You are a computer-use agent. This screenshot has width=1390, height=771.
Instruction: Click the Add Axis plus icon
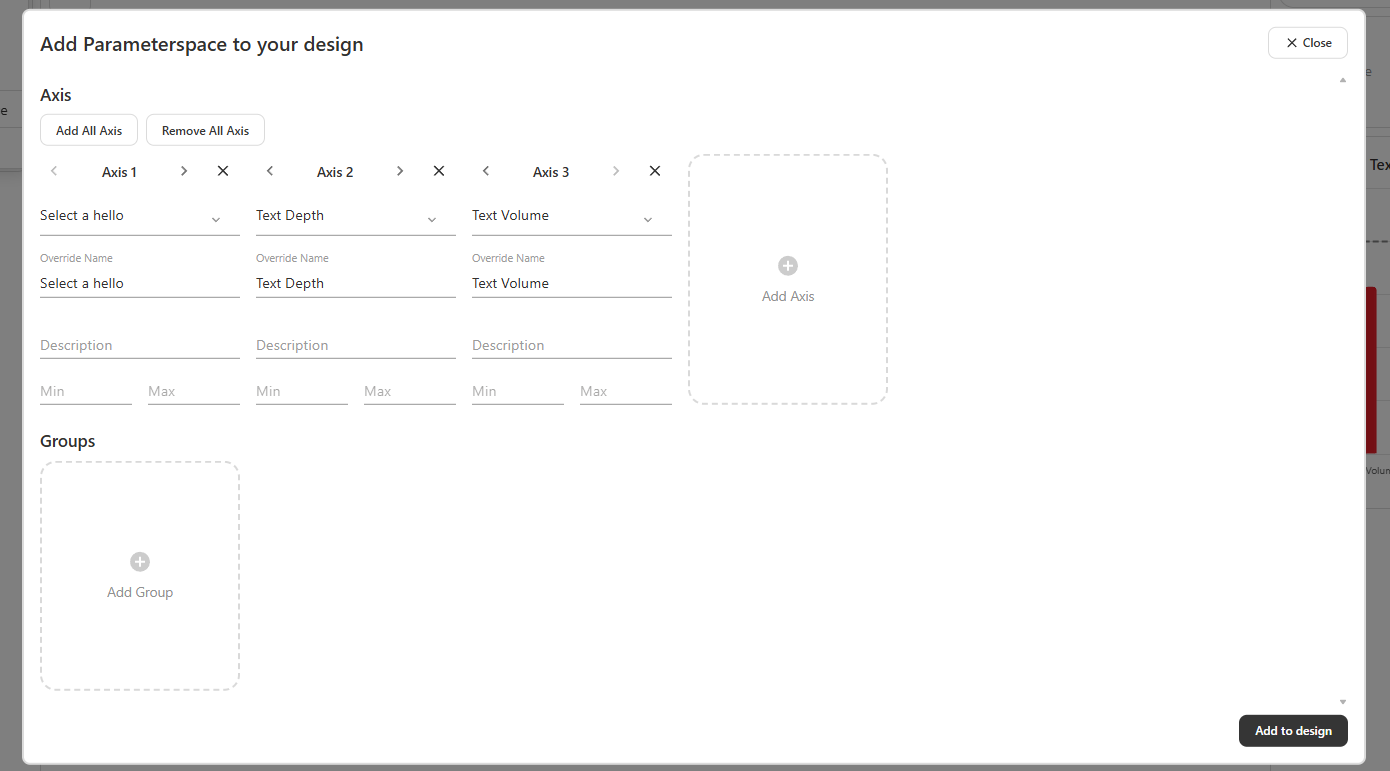coord(788,266)
